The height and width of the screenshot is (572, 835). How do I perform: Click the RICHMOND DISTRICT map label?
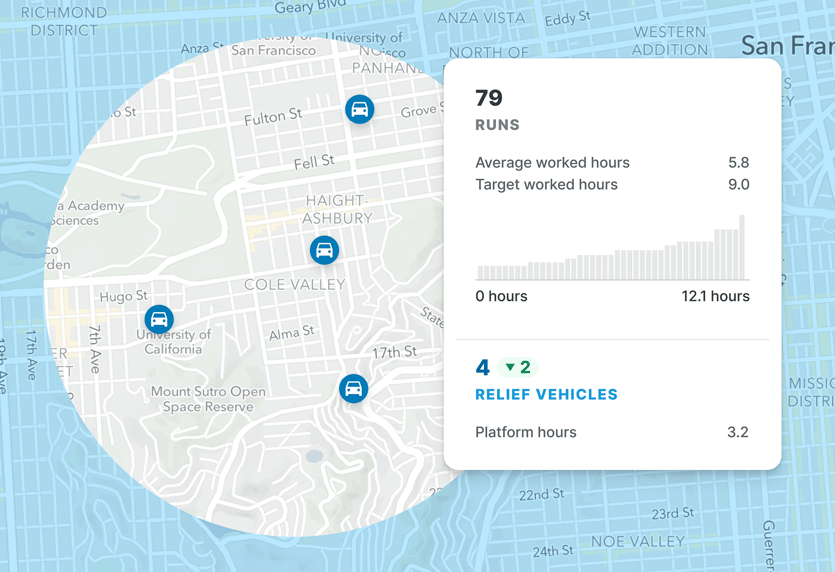[x=63, y=21]
